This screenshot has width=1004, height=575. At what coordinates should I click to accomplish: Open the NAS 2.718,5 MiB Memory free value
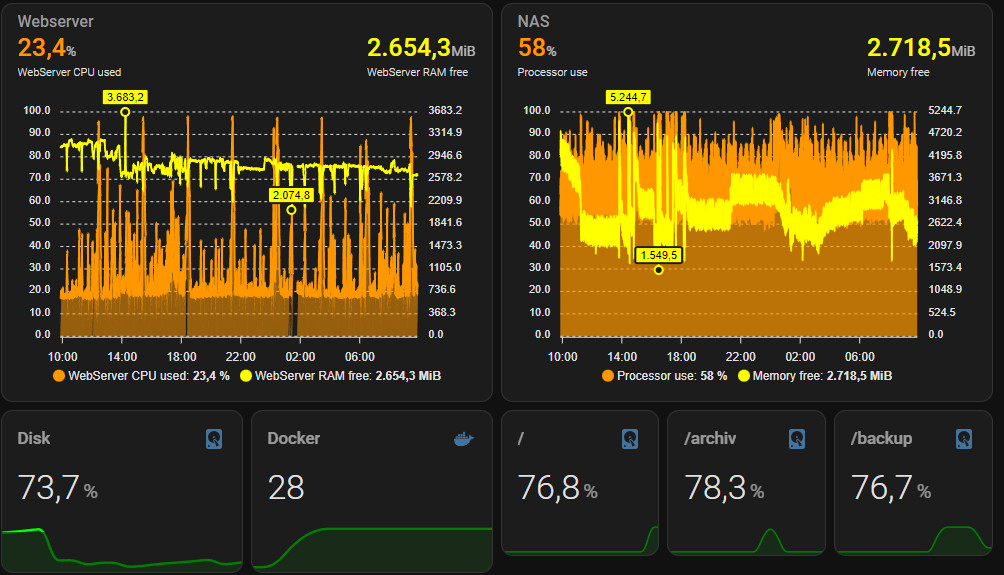(920, 48)
